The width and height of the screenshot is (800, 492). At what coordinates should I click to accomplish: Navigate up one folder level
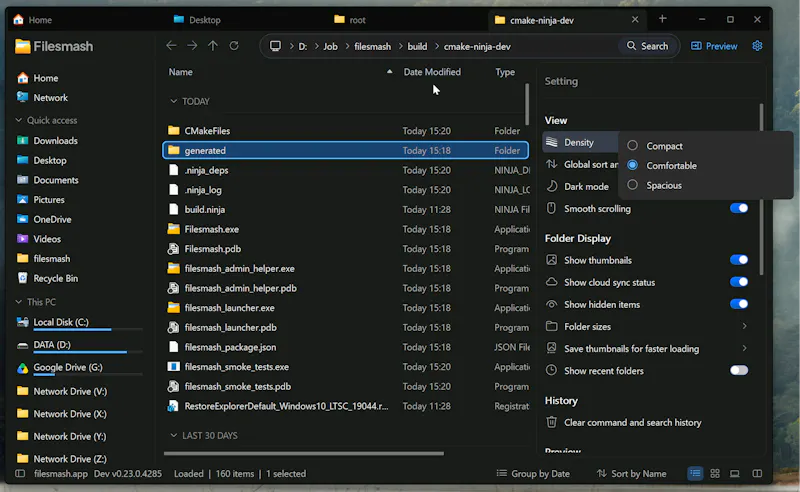[213, 46]
